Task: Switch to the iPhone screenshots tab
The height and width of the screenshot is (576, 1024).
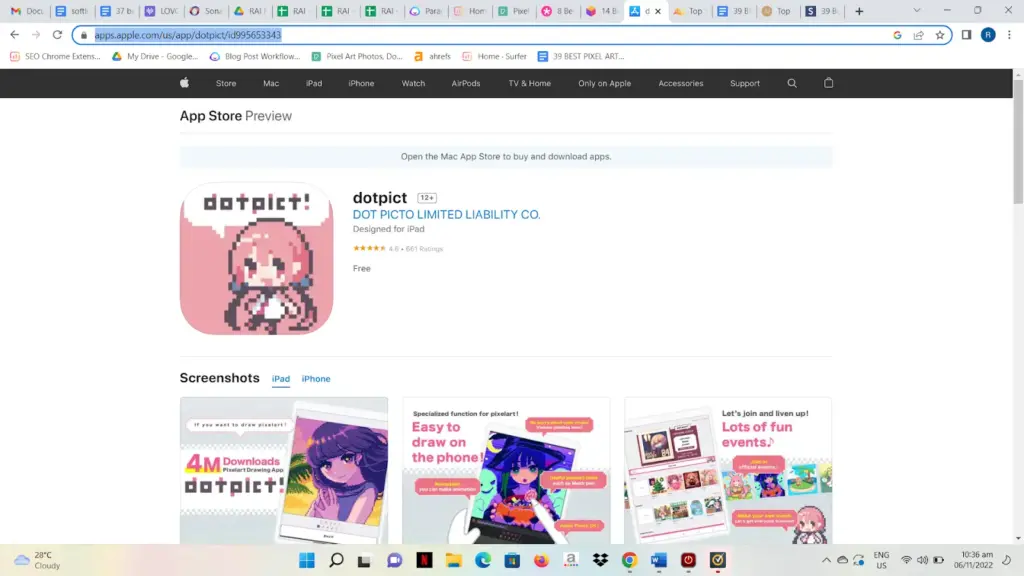Action: [316, 379]
